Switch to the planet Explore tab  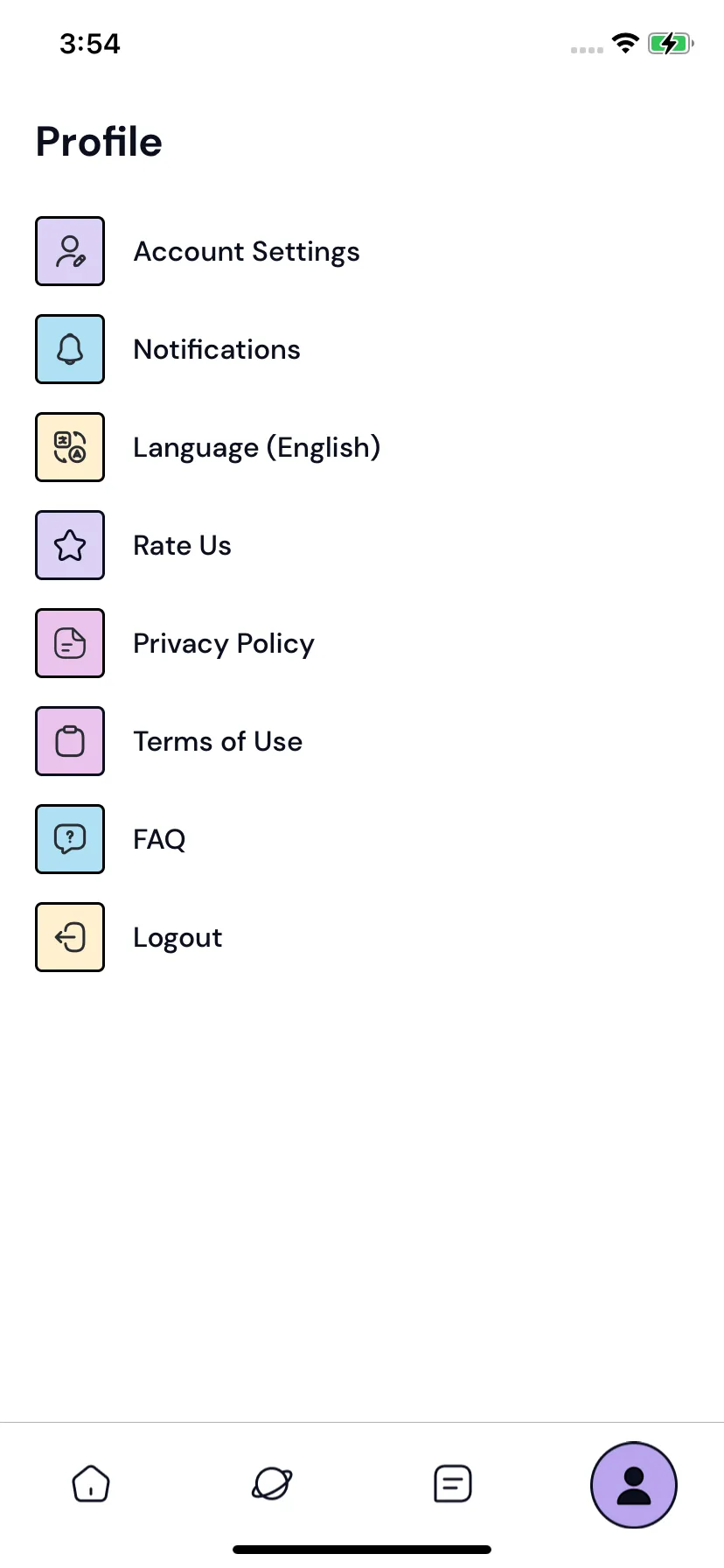coord(272,1484)
